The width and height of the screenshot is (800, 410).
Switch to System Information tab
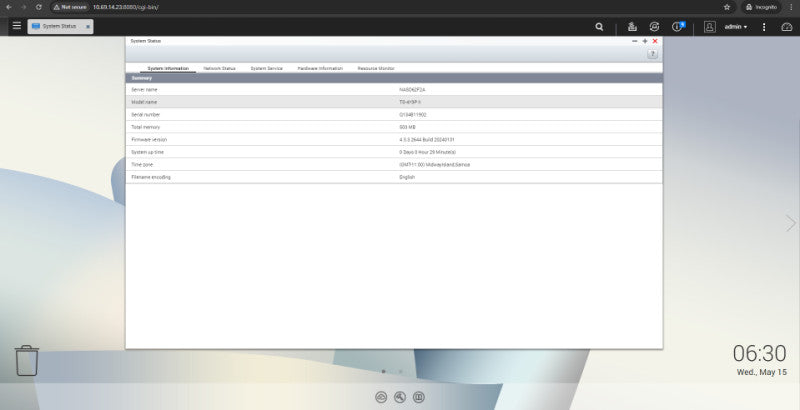(168, 68)
